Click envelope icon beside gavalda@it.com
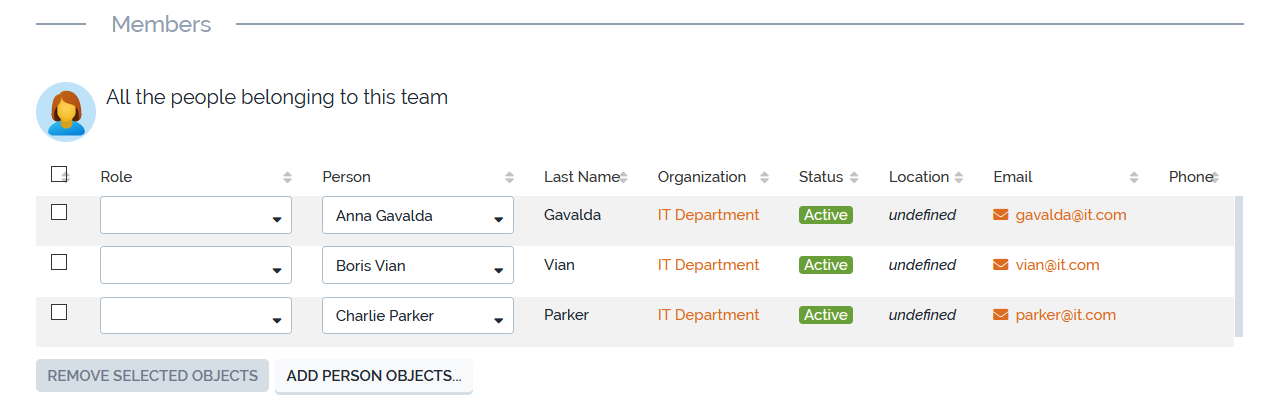This screenshot has height=413, width=1266. (x=1000, y=215)
